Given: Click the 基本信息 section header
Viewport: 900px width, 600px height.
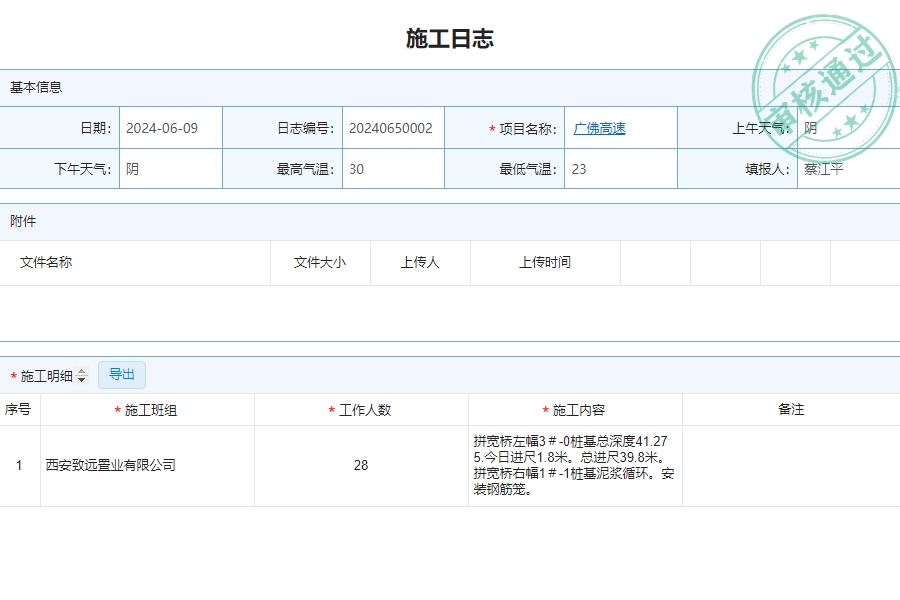Looking at the screenshot, I should (x=33, y=88).
